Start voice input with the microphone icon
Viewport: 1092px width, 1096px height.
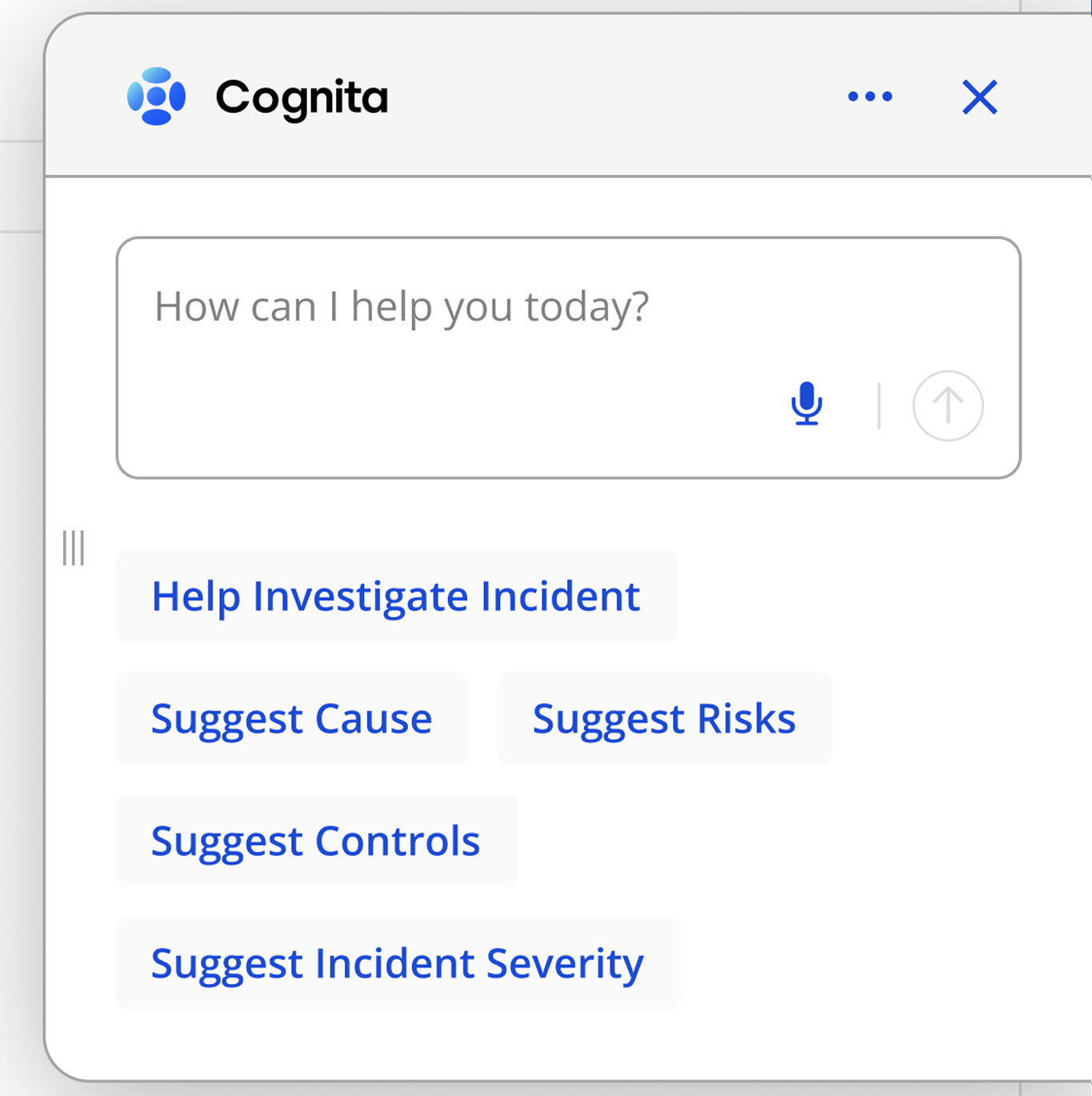(x=806, y=404)
